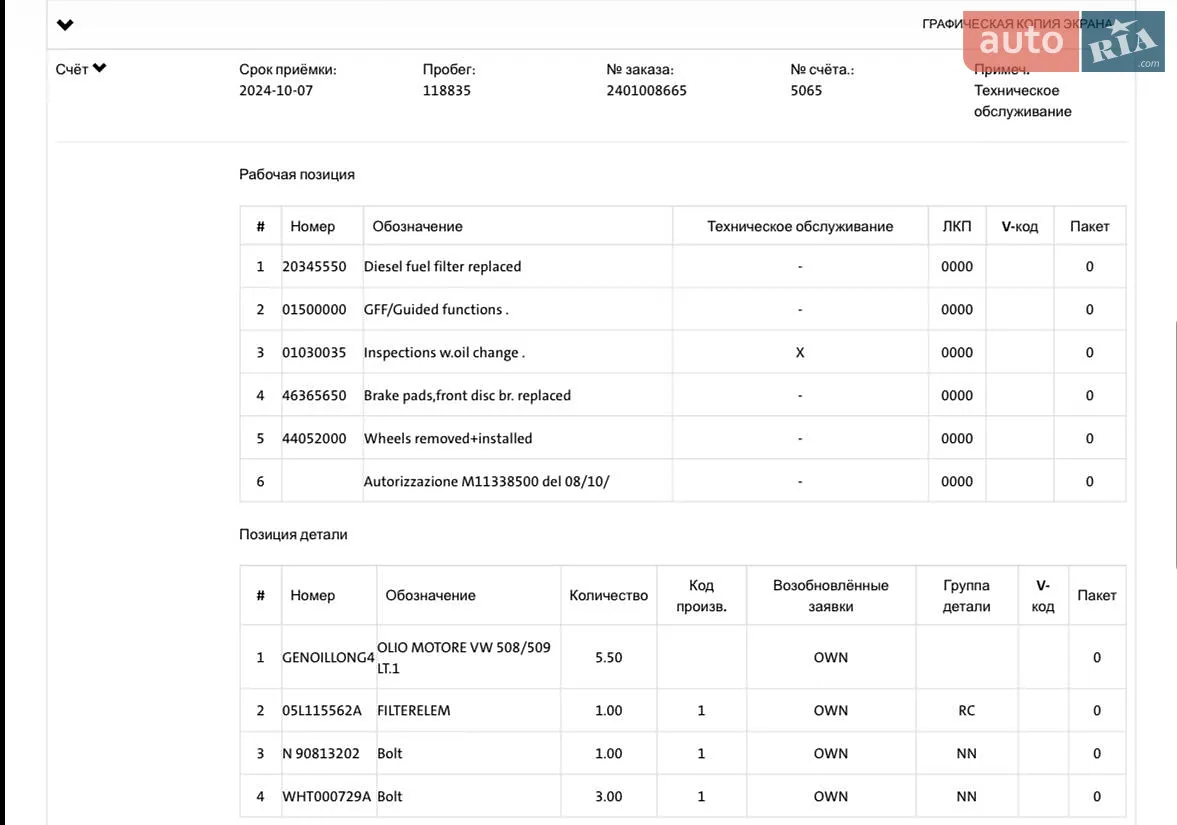Click the Возобновлённые заявки column header
This screenshot has height=825, width=1177.
point(831,595)
